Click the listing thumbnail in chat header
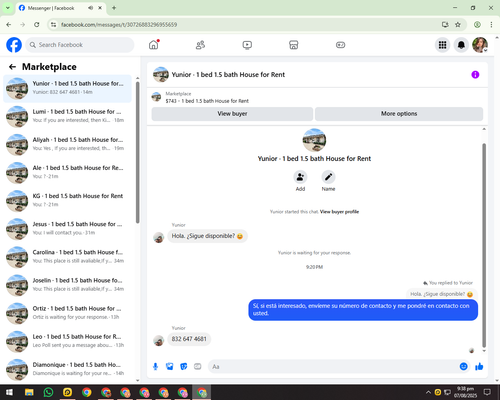The height and width of the screenshot is (400, 500). tap(161, 75)
